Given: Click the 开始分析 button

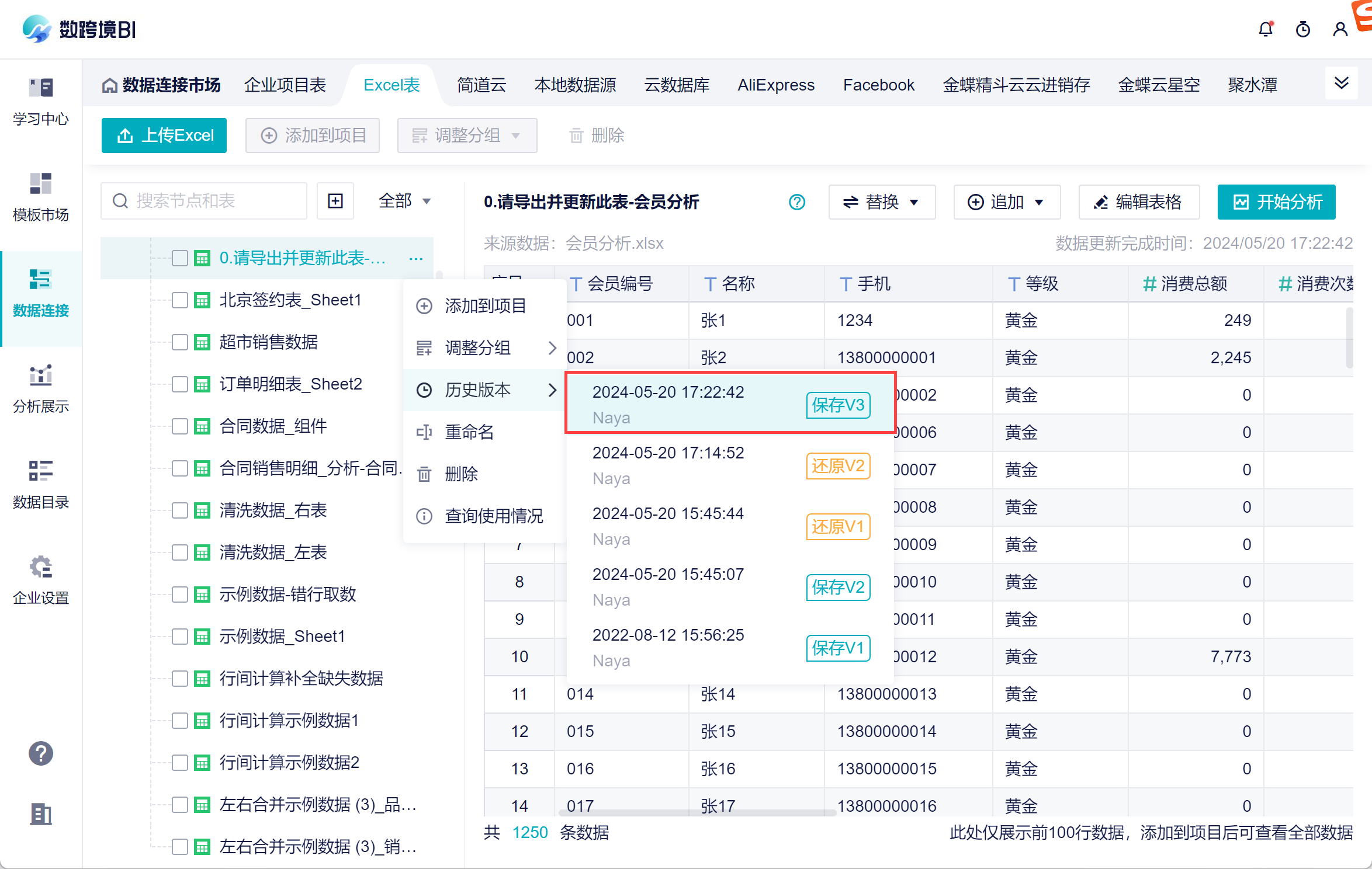Looking at the screenshot, I should [x=1276, y=202].
